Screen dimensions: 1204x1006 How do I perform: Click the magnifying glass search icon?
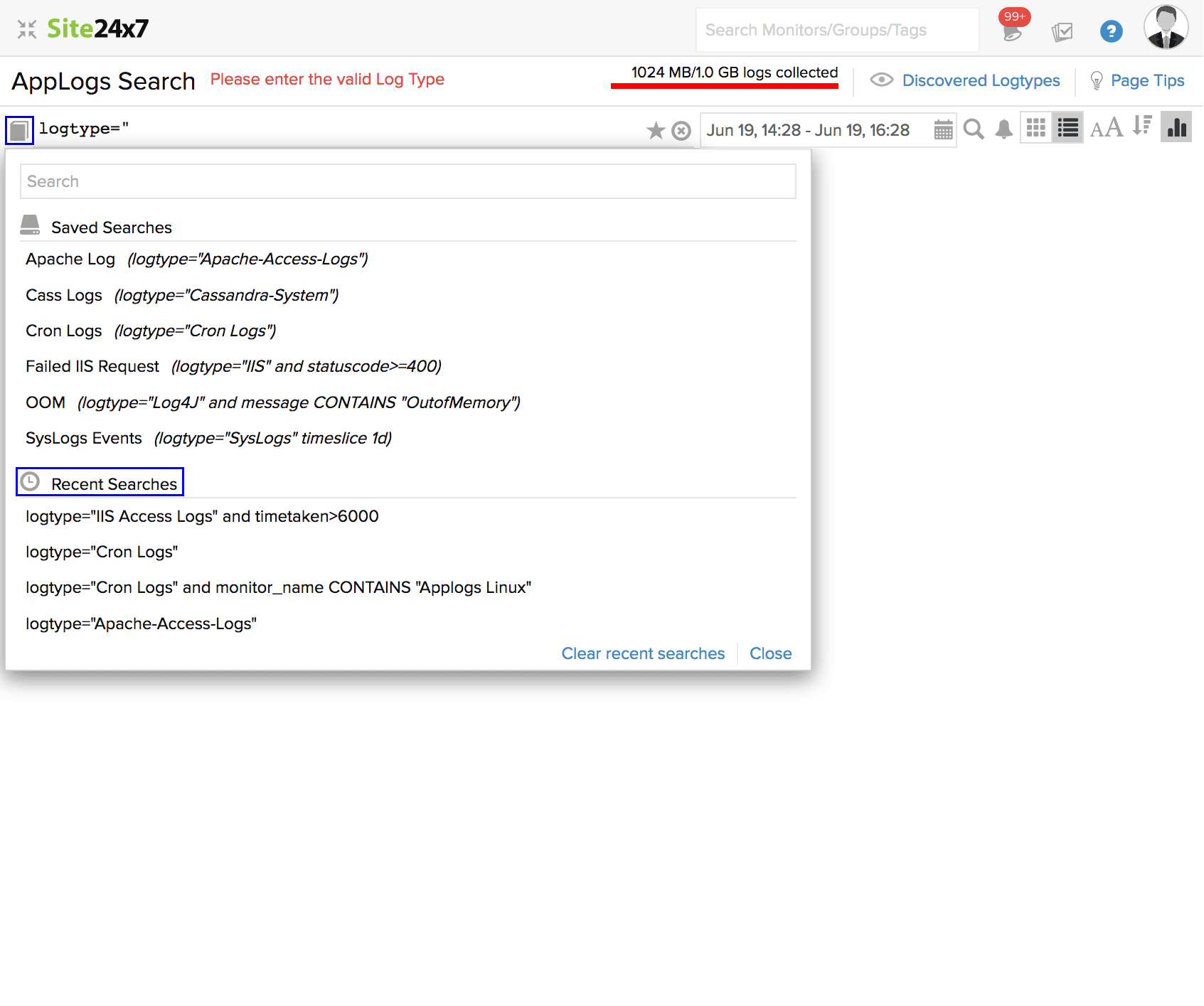coord(974,129)
